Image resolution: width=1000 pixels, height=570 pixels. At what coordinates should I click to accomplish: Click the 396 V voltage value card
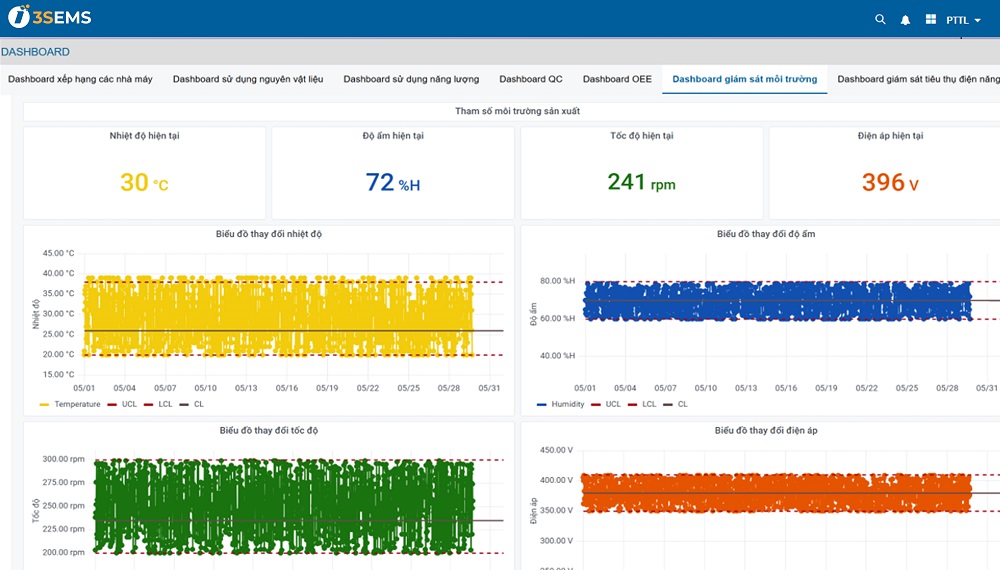point(890,173)
